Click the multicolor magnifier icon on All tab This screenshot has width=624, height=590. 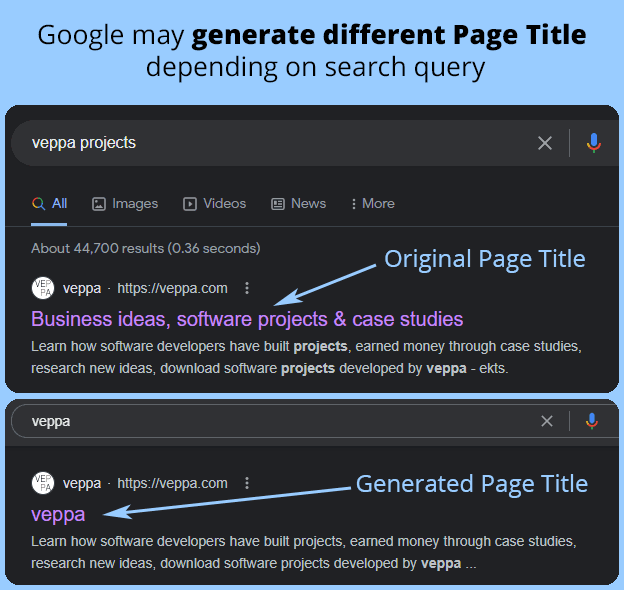tap(38, 204)
